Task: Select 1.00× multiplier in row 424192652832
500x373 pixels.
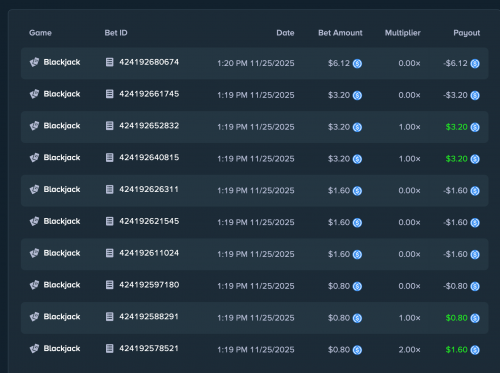Action: (410, 127)
